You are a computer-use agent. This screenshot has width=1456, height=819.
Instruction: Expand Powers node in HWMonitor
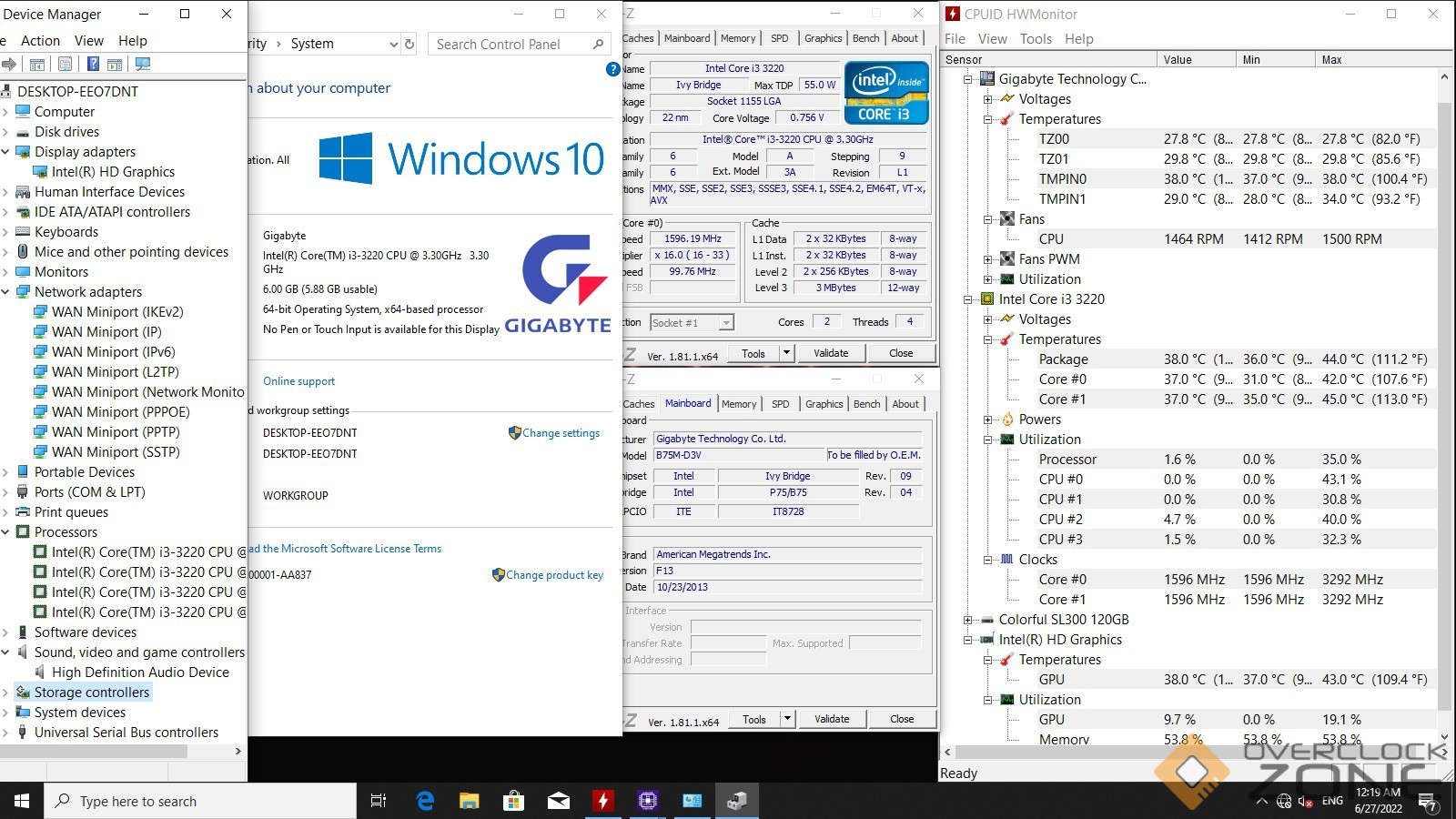pos(988,420)
